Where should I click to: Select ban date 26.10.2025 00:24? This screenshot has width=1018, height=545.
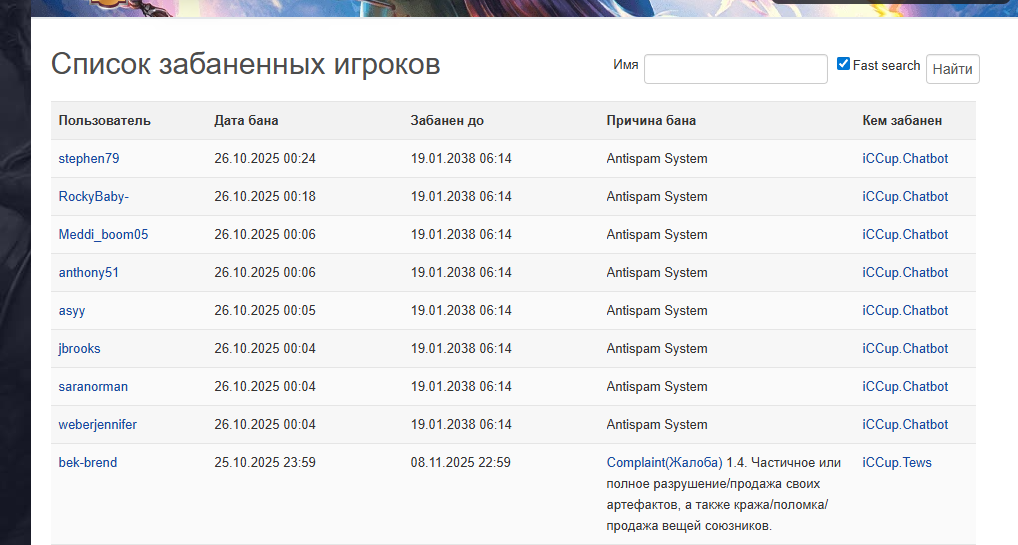(x=265, y=158)
